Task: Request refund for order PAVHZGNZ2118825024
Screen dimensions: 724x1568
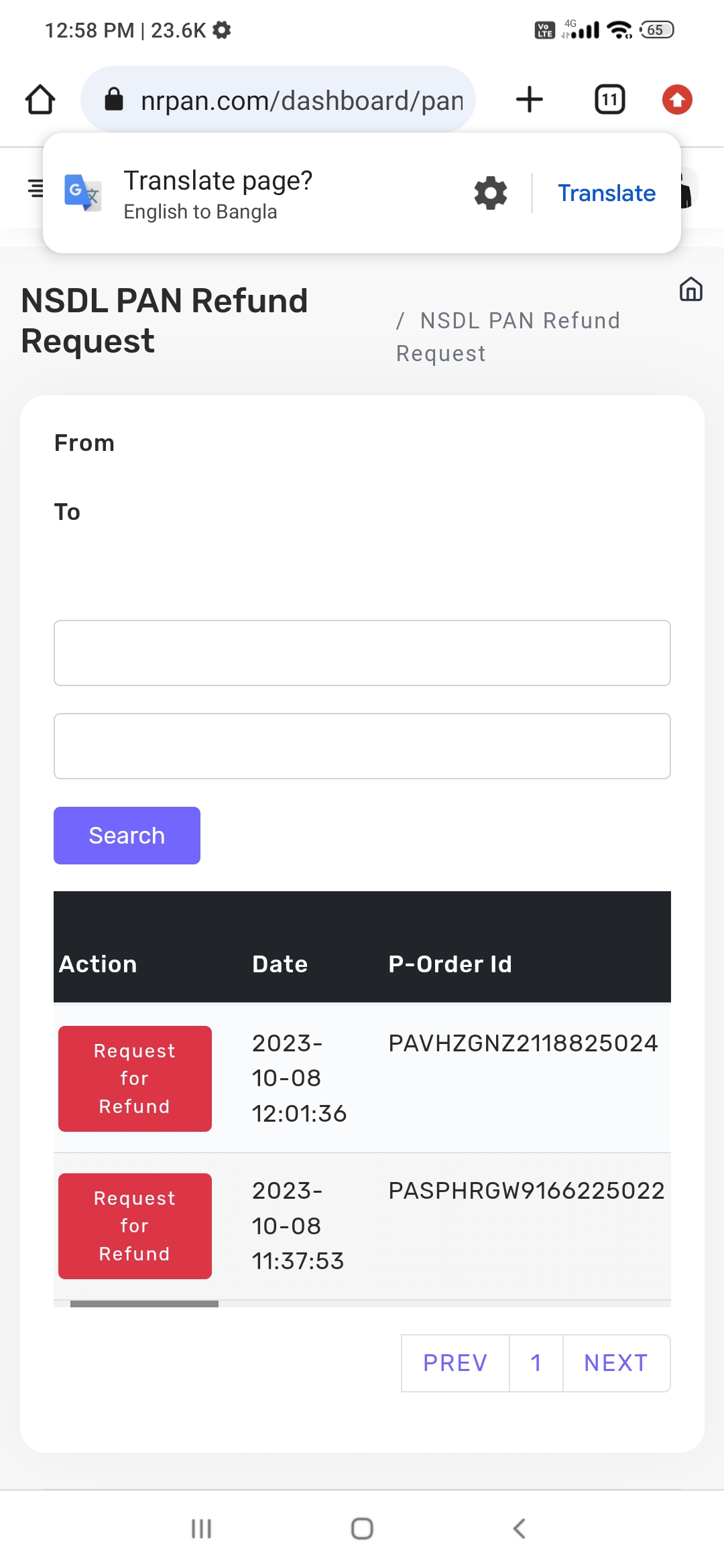Action: [135, 1079]
